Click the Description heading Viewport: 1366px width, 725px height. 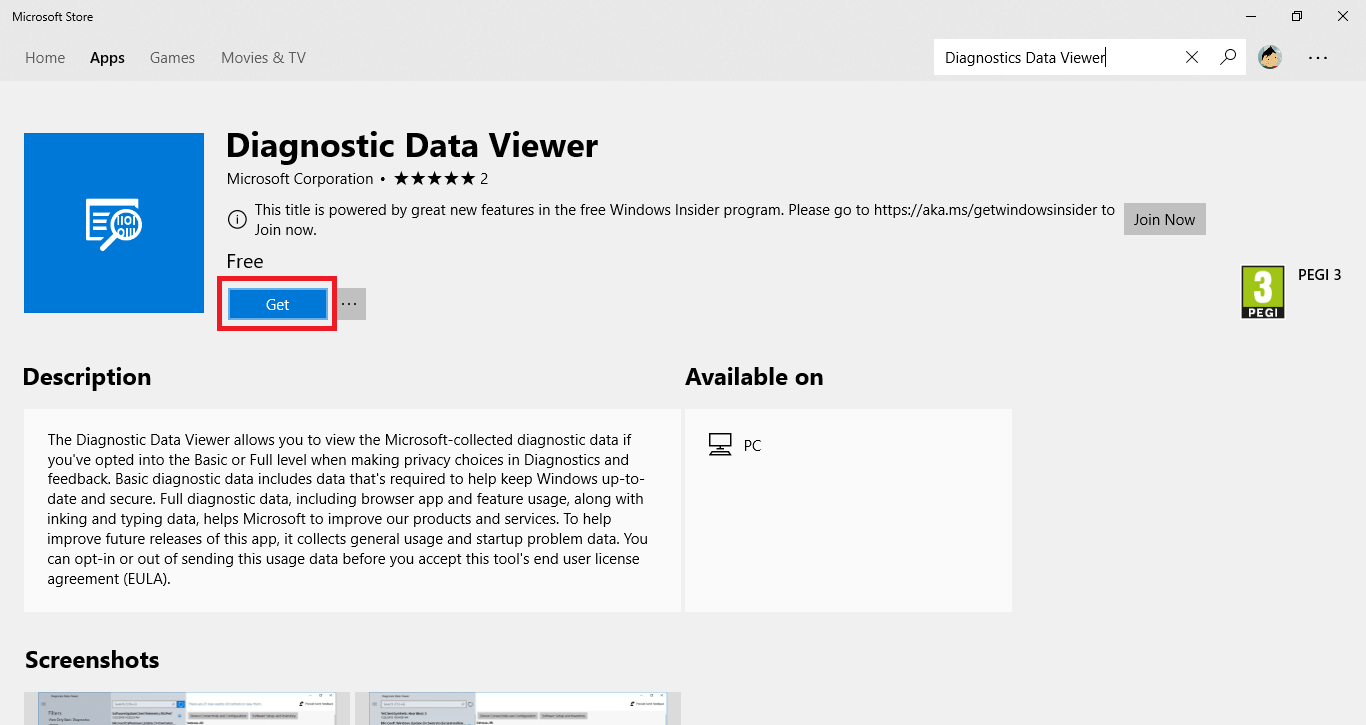tap(87, 377)
